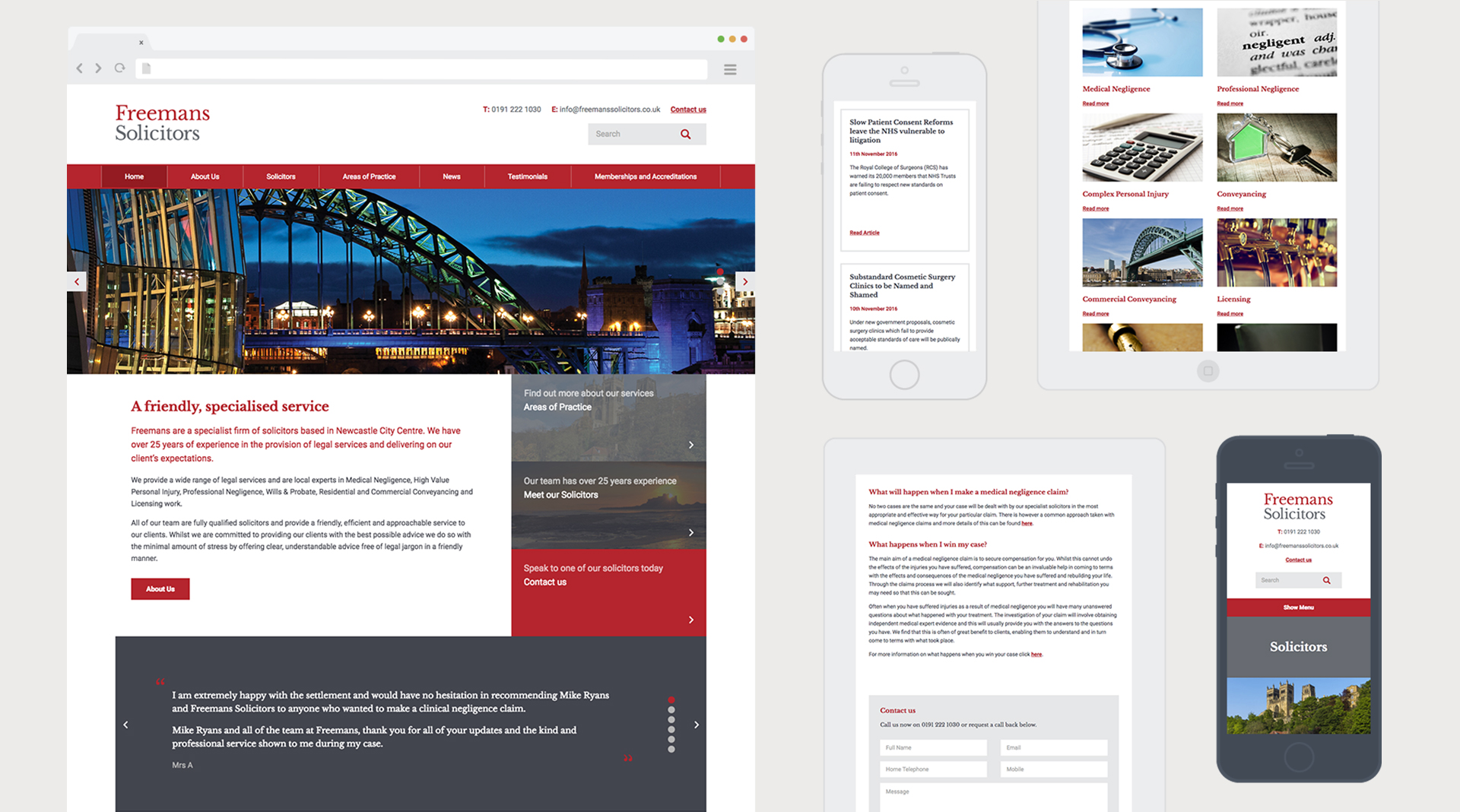Open the red Contact us tile
The height and width of the screenshot is (812, 1460).
608,592
